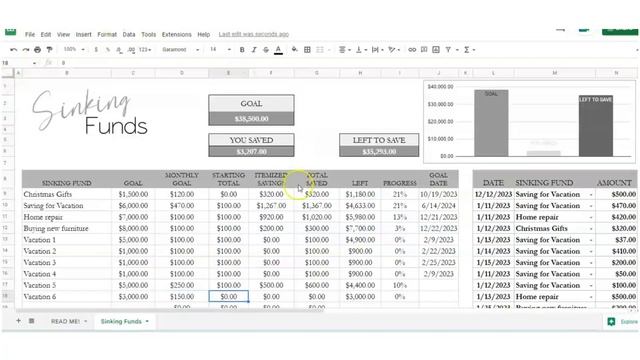Add a new sheet

(18, 321)
